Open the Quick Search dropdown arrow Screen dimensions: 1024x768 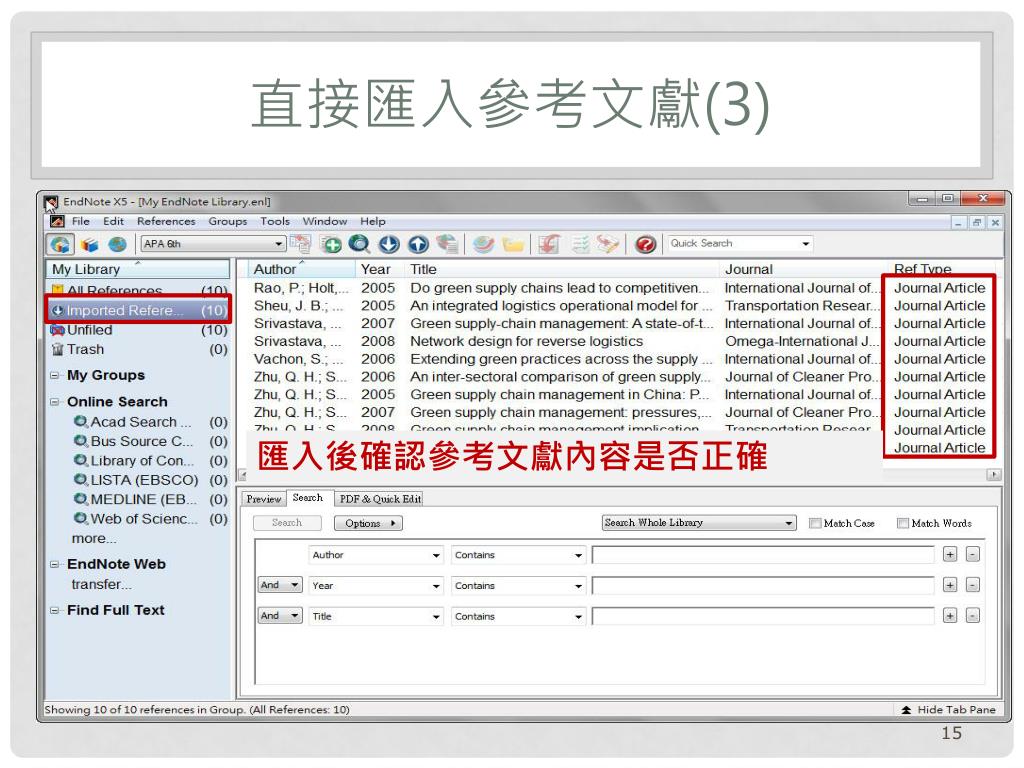tap(806, 244)
